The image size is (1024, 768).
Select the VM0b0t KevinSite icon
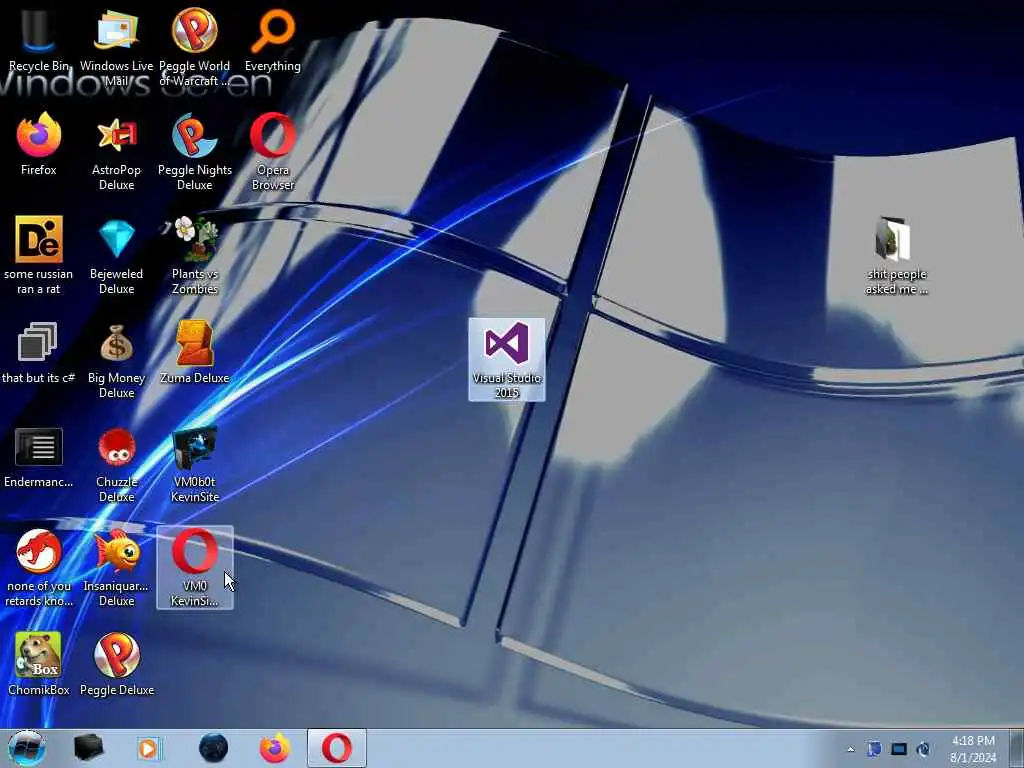195,464
